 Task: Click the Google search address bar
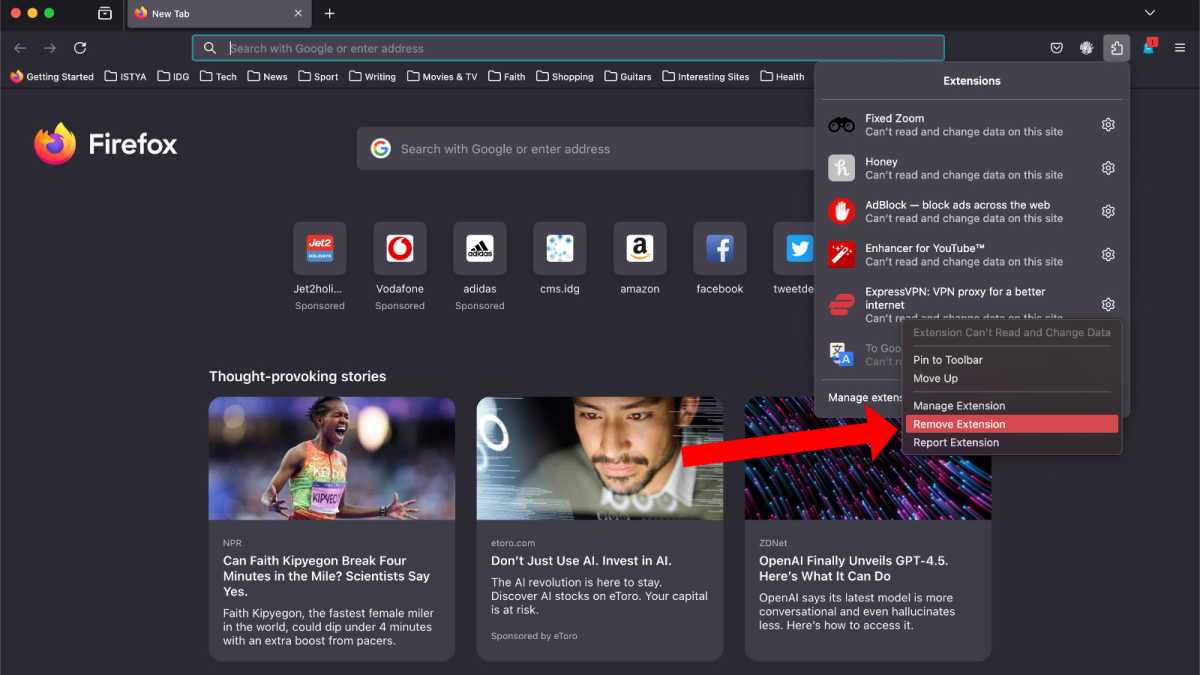(x=569, y=47)
